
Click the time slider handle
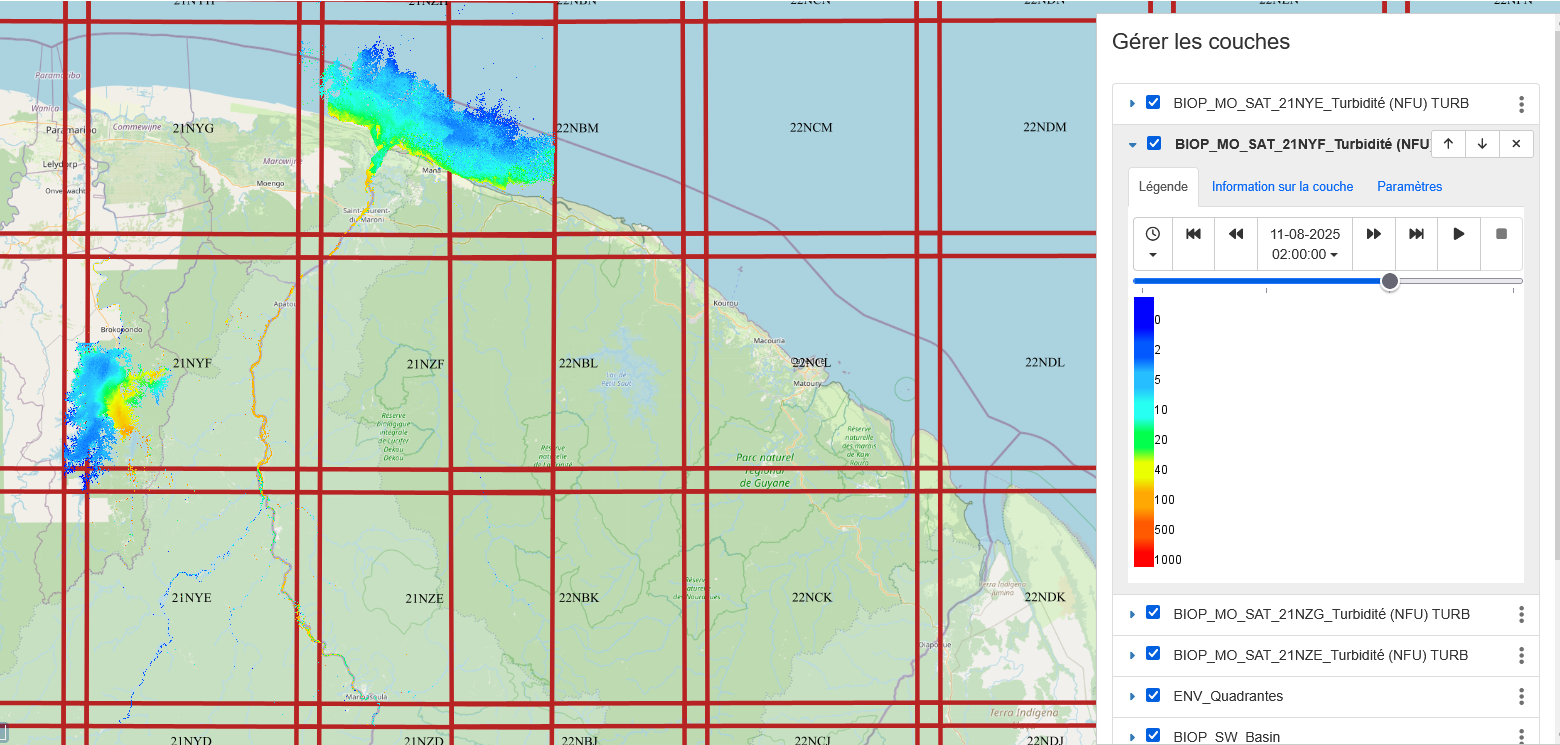(x=1389, y=282)
